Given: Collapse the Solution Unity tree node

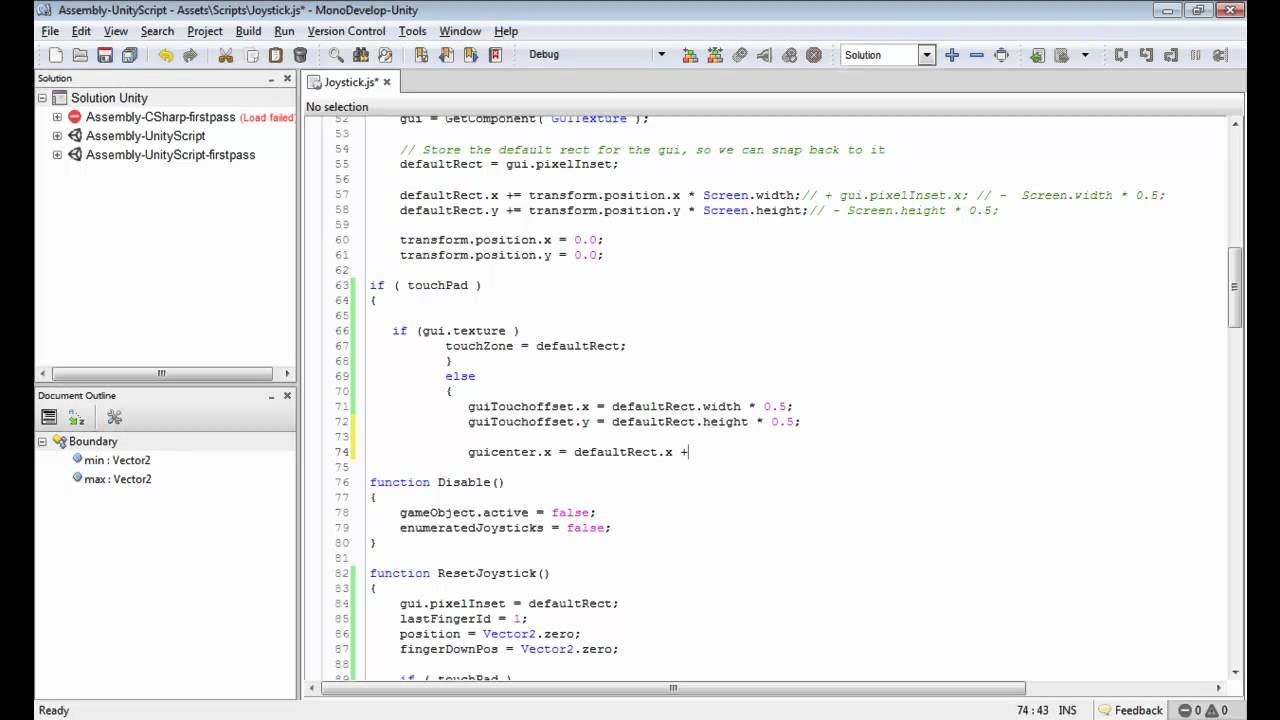Looking at the screenshot, I should (x=43, y=98).
